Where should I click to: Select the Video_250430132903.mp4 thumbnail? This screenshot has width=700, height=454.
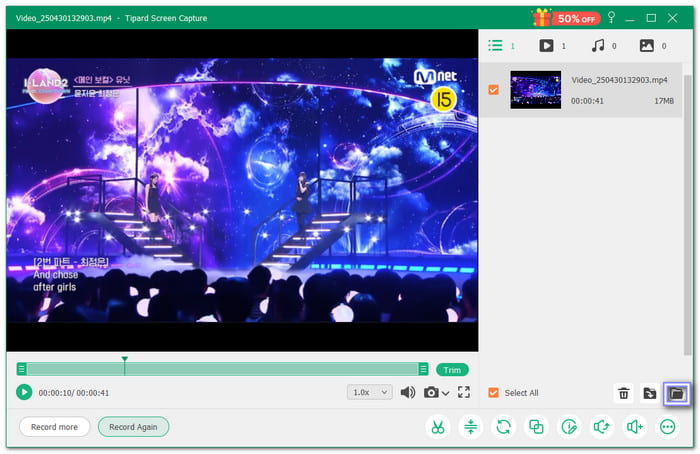536,90
